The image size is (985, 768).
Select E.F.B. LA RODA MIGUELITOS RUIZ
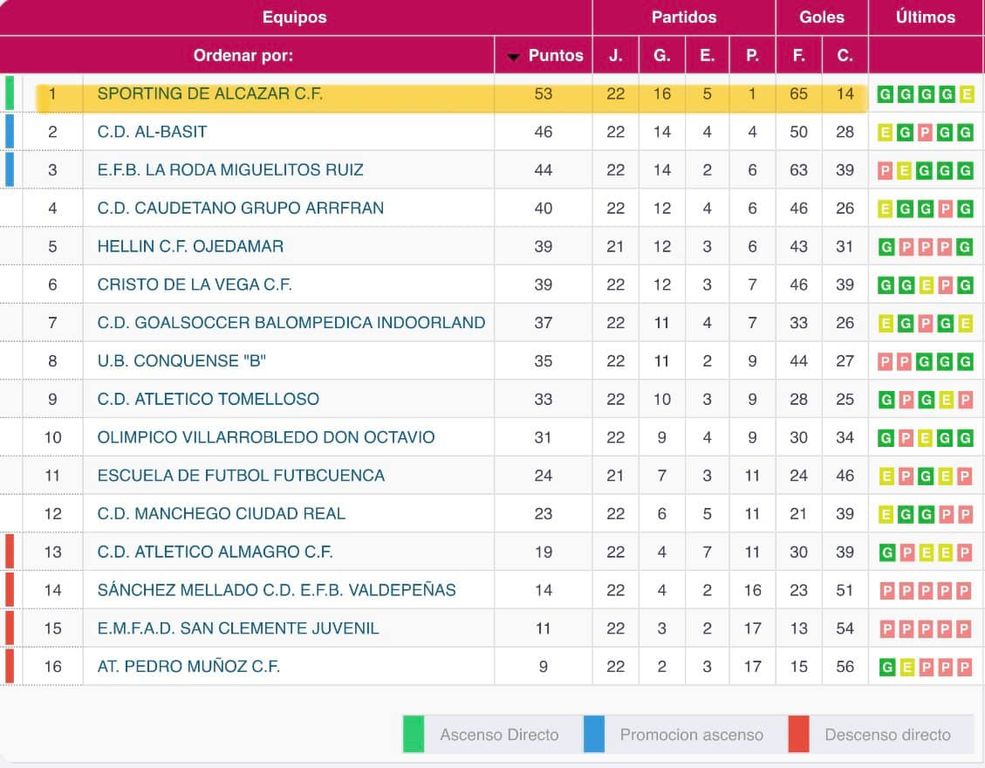tap(230, 170)
